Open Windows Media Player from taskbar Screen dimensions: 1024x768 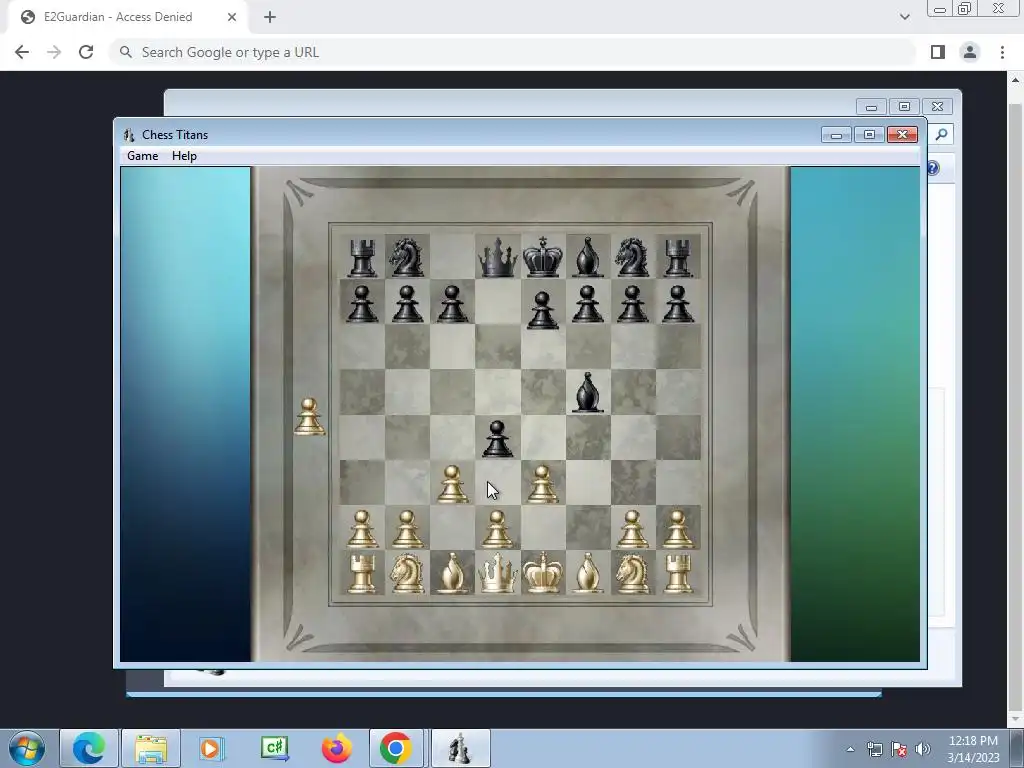(212, 748)
